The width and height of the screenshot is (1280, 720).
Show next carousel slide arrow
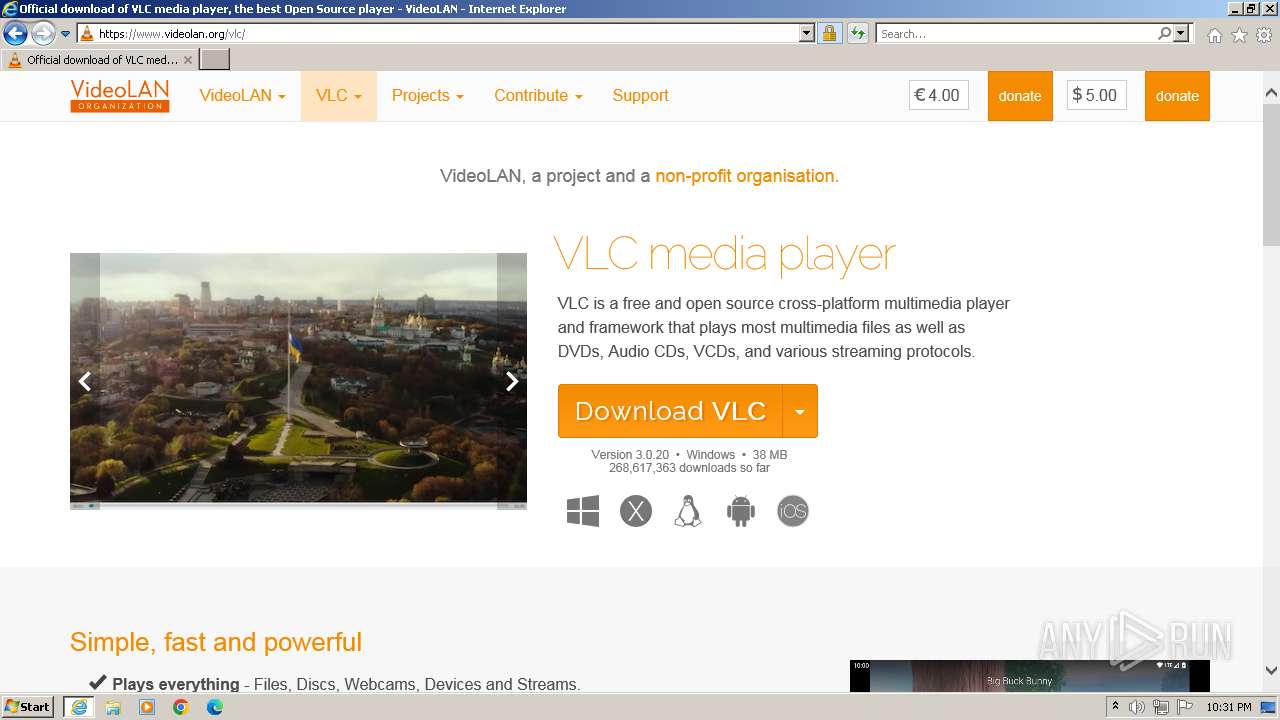click(512, 381)
